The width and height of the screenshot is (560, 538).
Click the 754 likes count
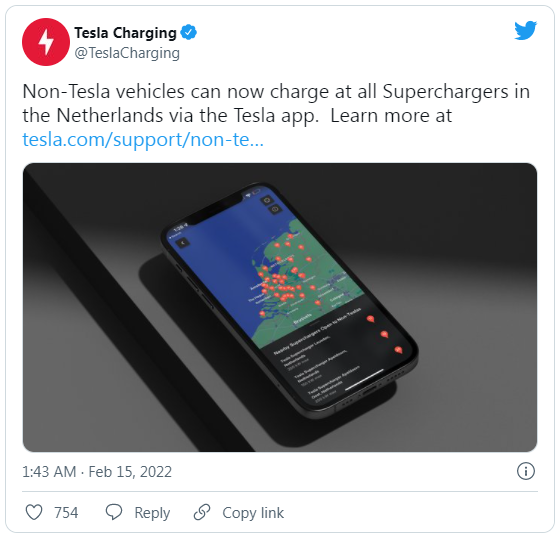click(x=66, y=513)
